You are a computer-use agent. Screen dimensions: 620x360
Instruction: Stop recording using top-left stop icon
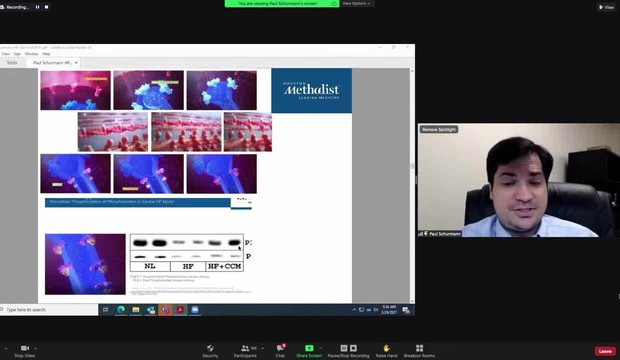pos(46,7)
